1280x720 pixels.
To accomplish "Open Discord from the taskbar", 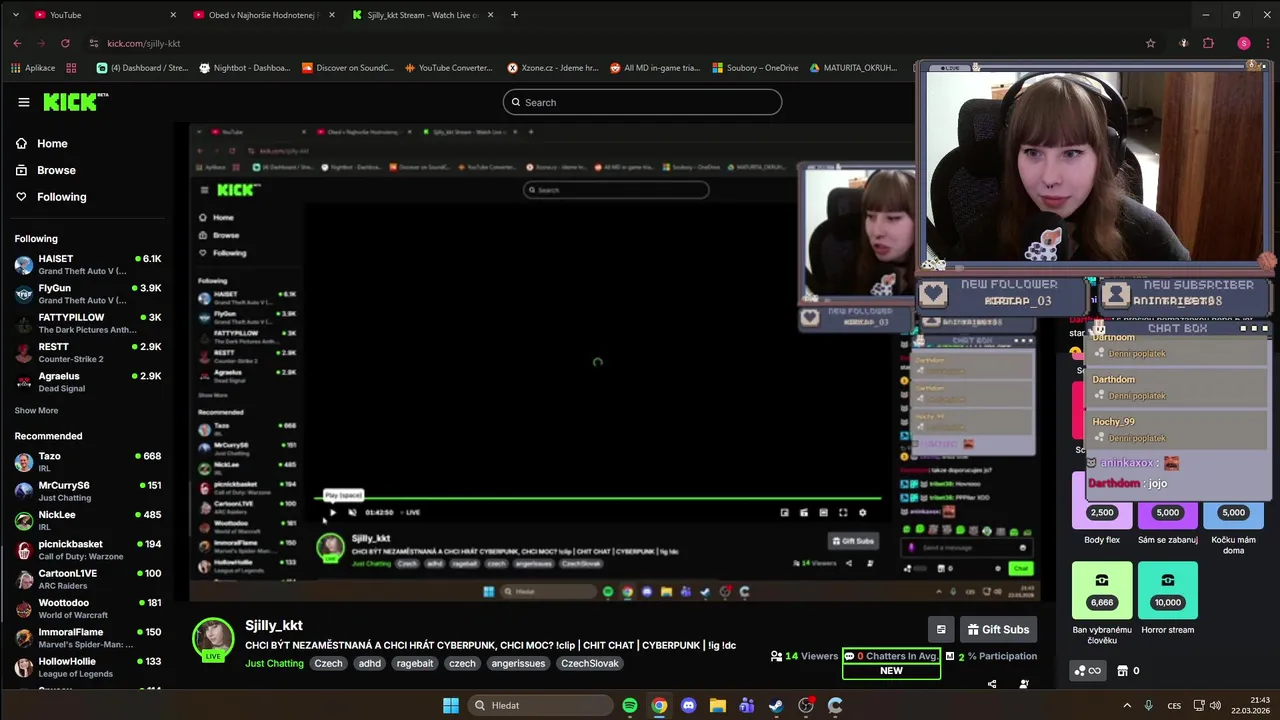I will [688, 705].
